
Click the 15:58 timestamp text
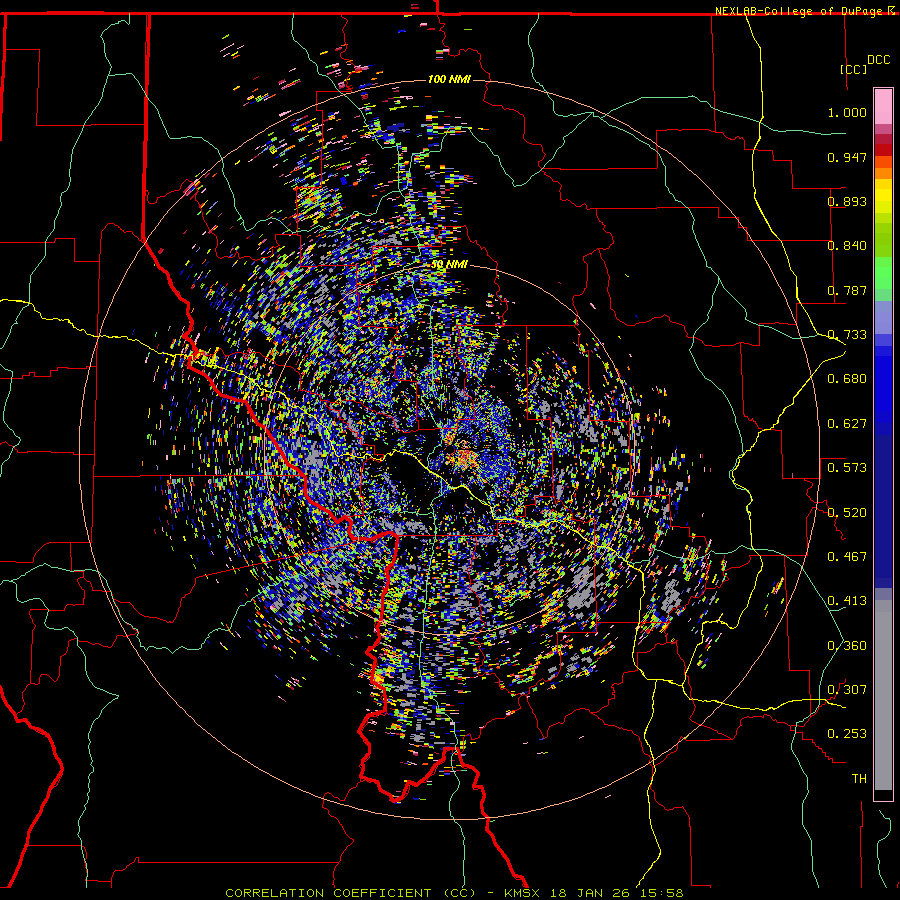[660, 893]
